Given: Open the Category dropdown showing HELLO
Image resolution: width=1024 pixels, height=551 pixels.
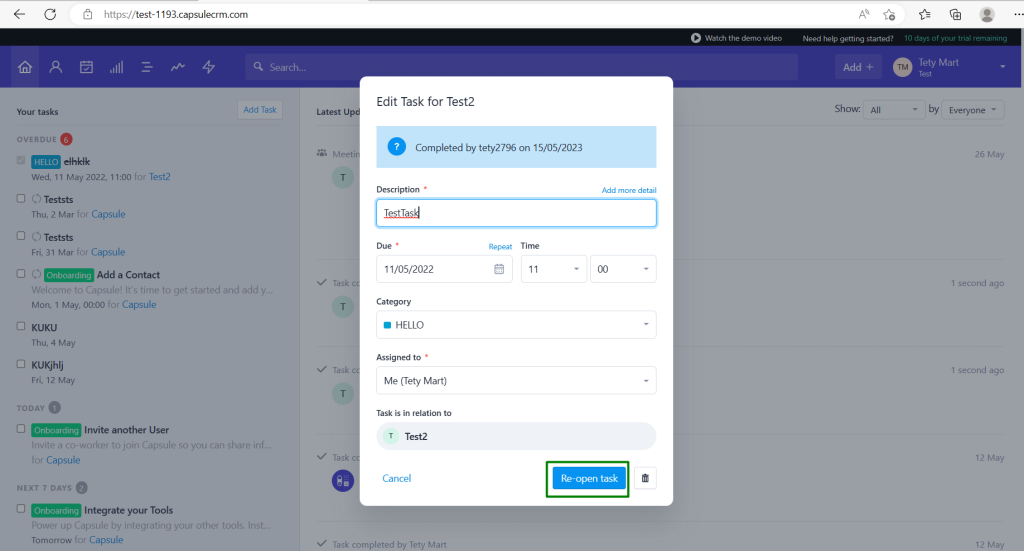Looking at the screenshot, I should [516, 324].
